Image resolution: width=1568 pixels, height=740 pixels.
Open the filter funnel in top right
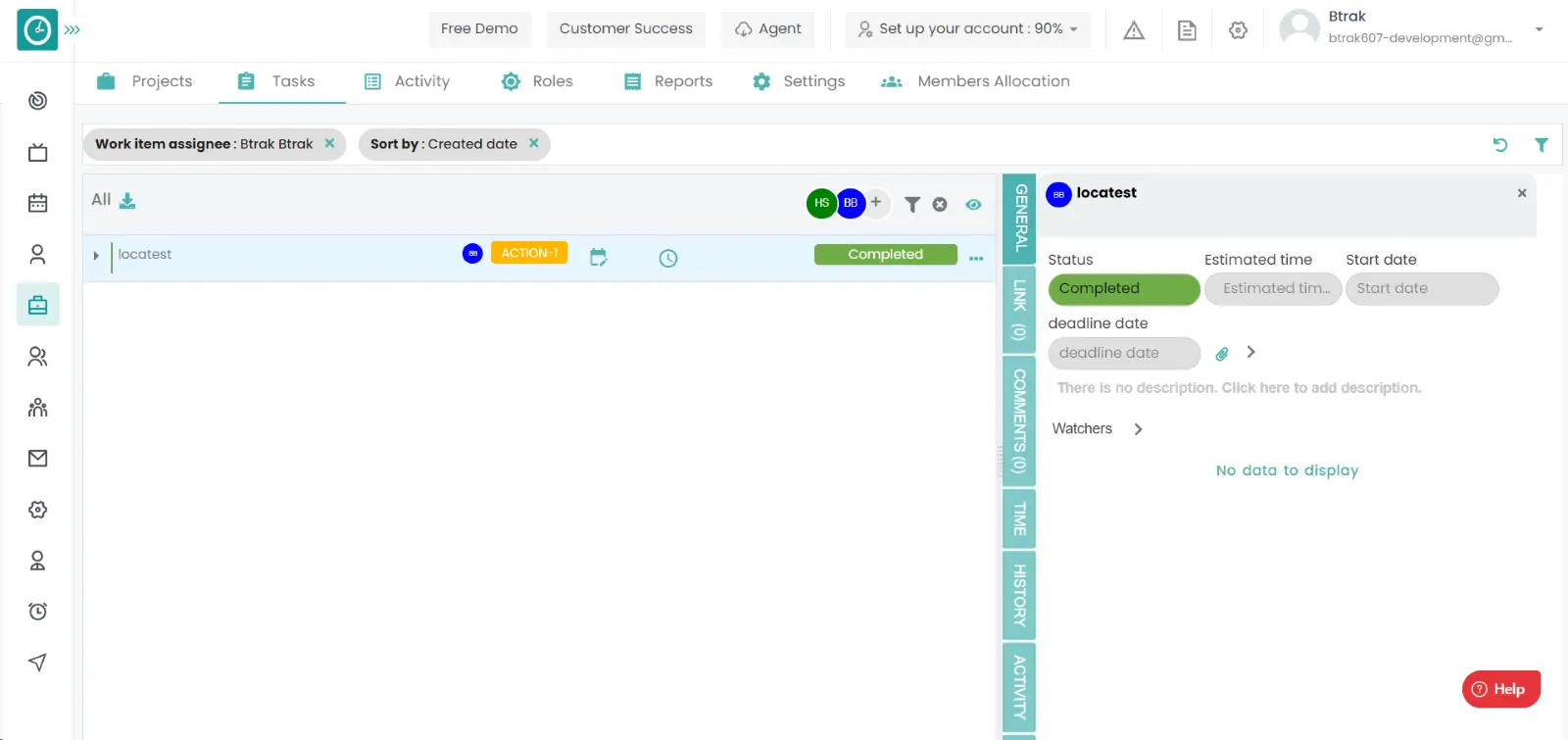(1541, 145)
